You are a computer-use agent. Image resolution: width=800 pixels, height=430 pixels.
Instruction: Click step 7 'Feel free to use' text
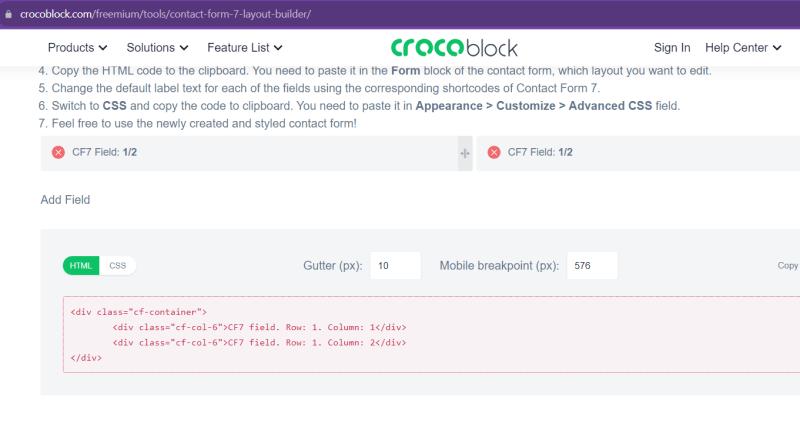(198, 123)
